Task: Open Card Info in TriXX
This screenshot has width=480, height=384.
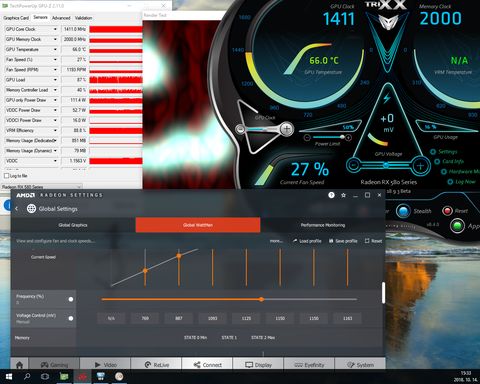Action: tap(449, 162)
